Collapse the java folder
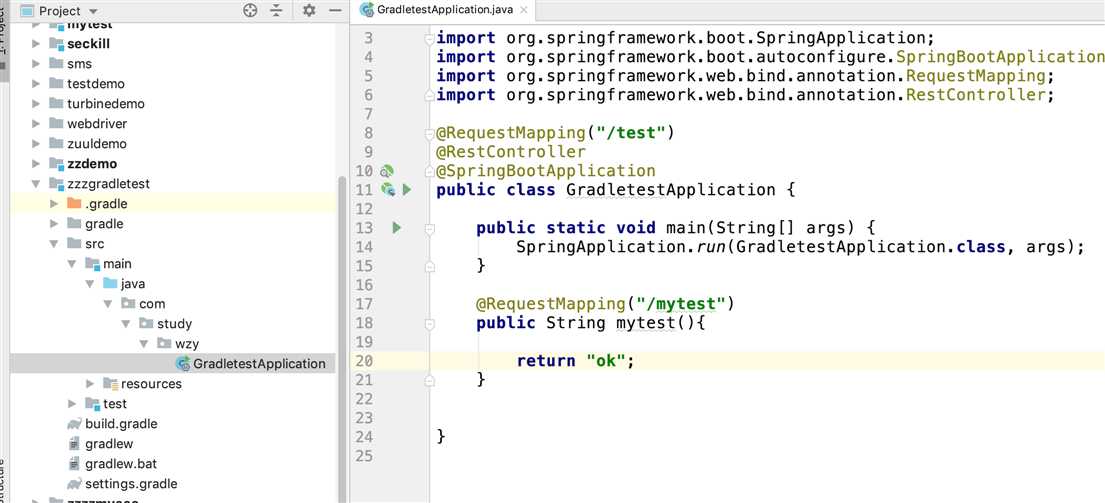 point(89,283)
